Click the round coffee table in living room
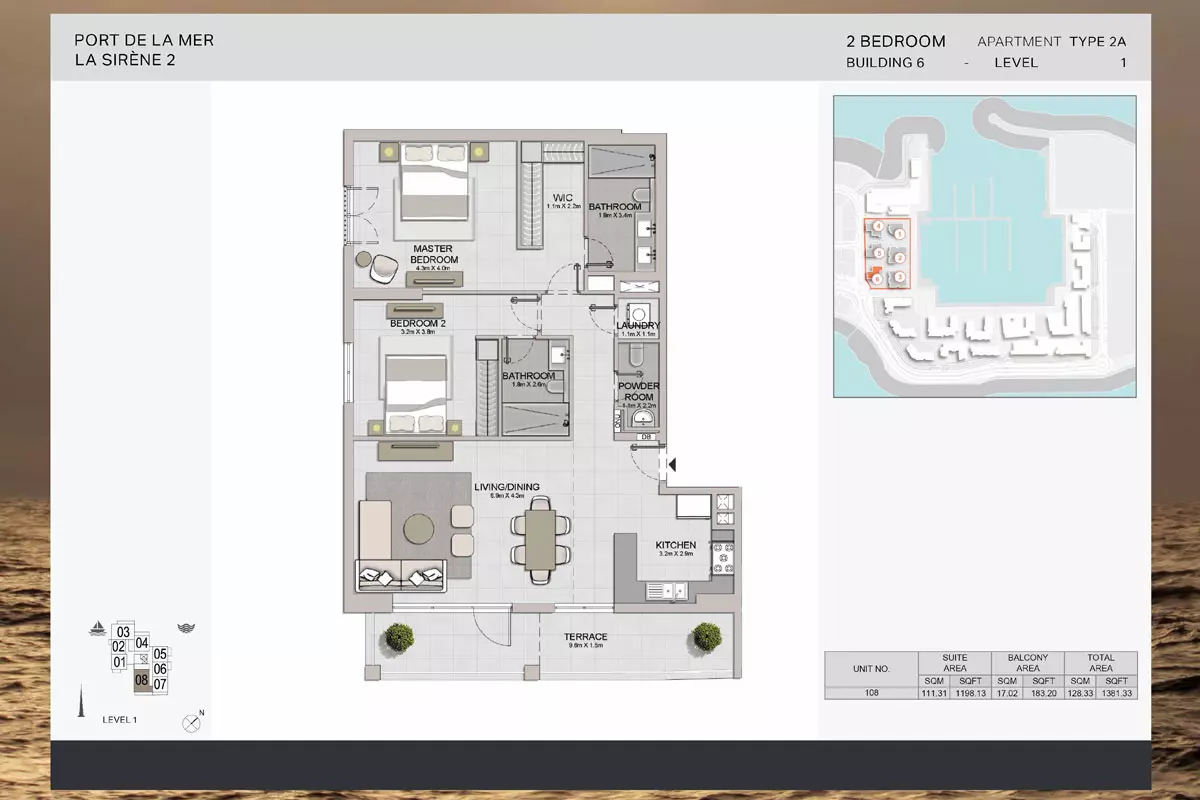 pos(419,527)
